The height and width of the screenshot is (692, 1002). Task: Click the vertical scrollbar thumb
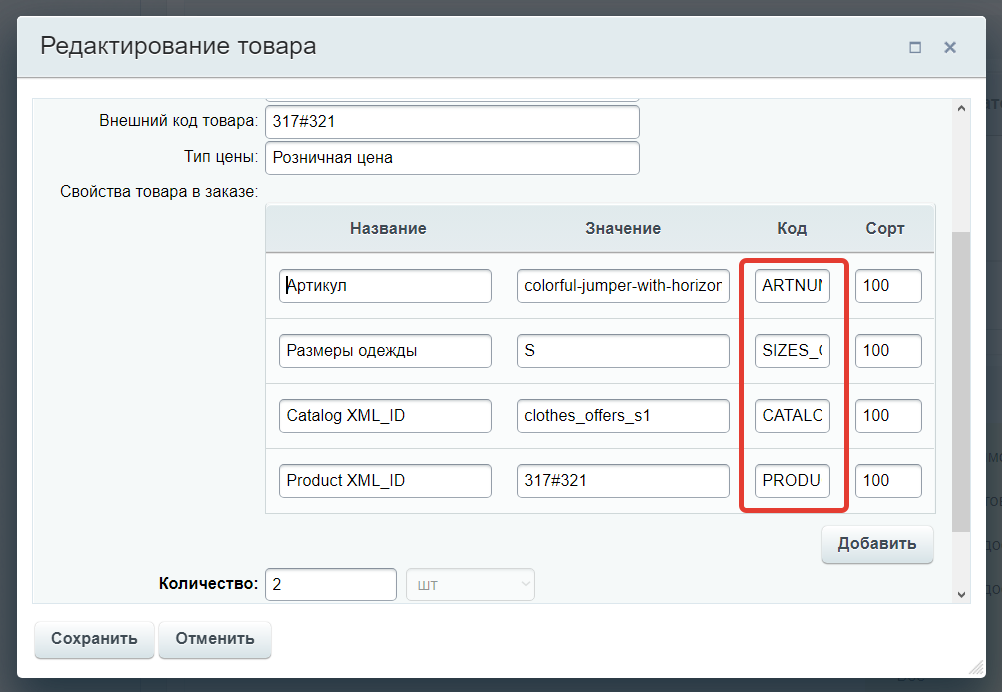(x=961, y=381)
